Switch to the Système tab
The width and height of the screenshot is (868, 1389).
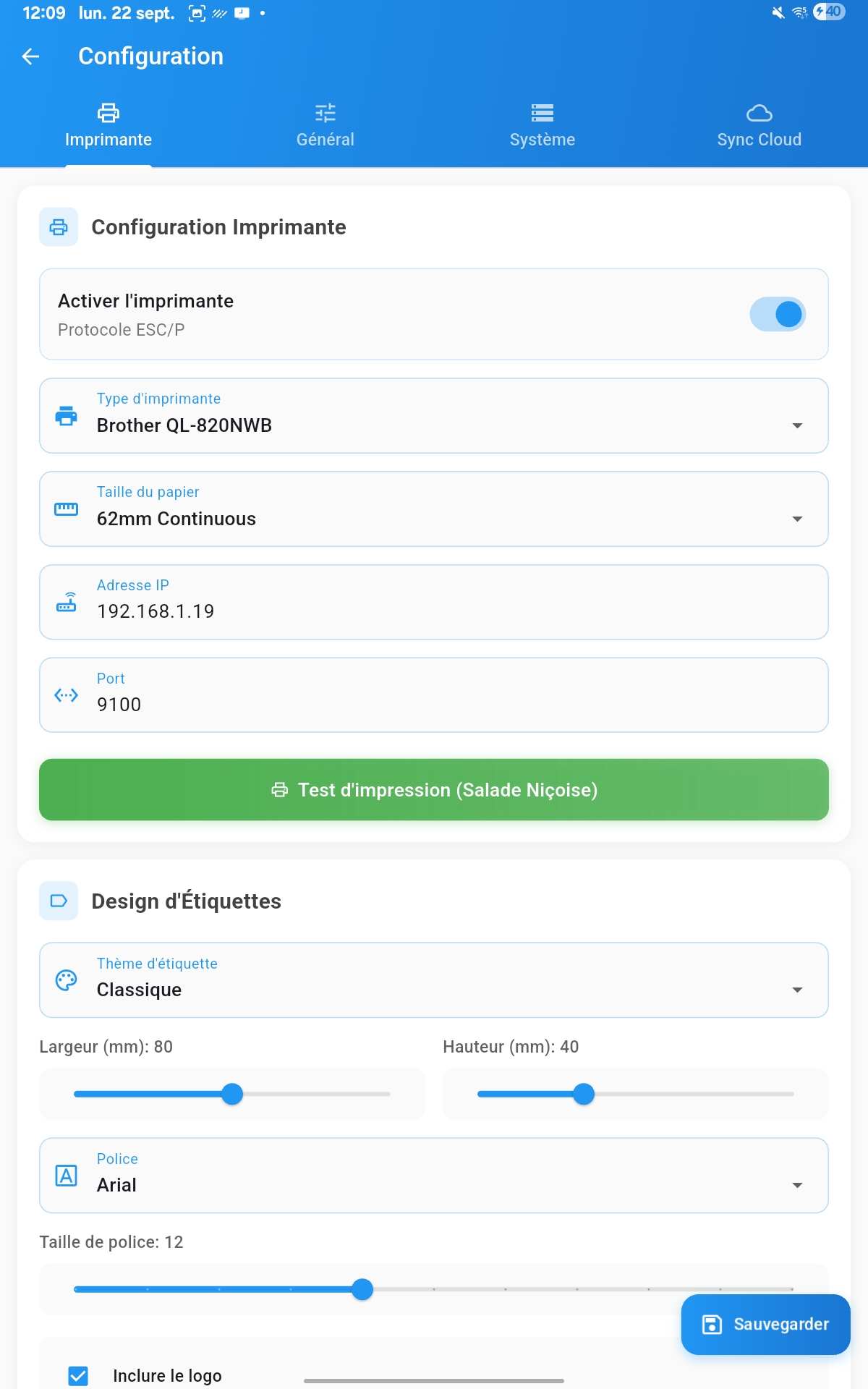541,124
